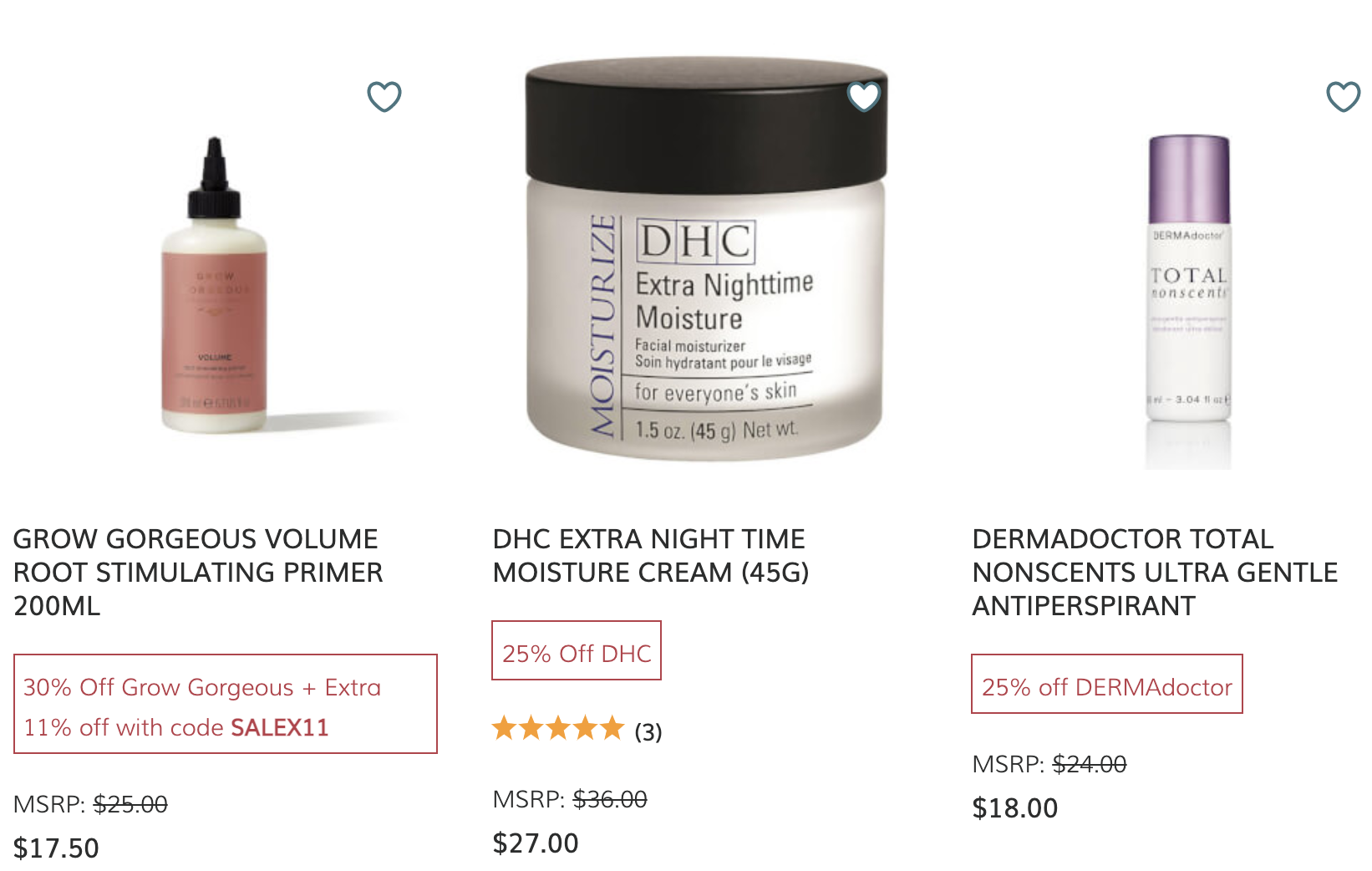Viewport: 1372px width, 871px height.
Task: Open DHC Extra Night Time Moisture Cream title
Action: coord(651,556)
